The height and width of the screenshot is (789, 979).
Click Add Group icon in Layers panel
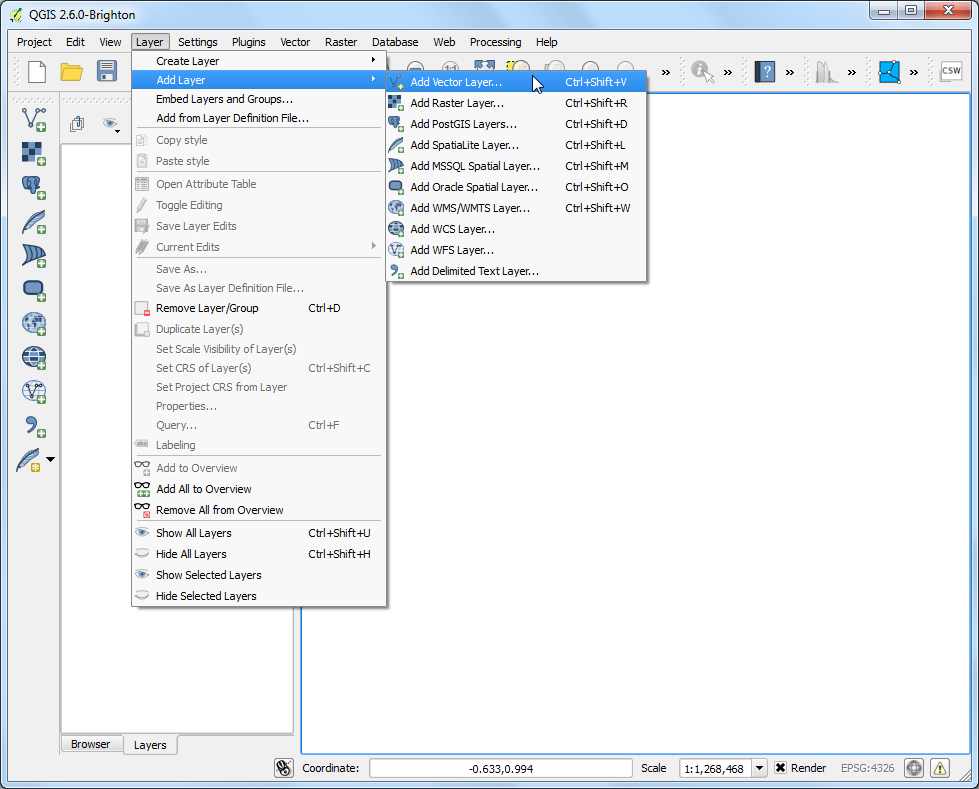point(77,124)
